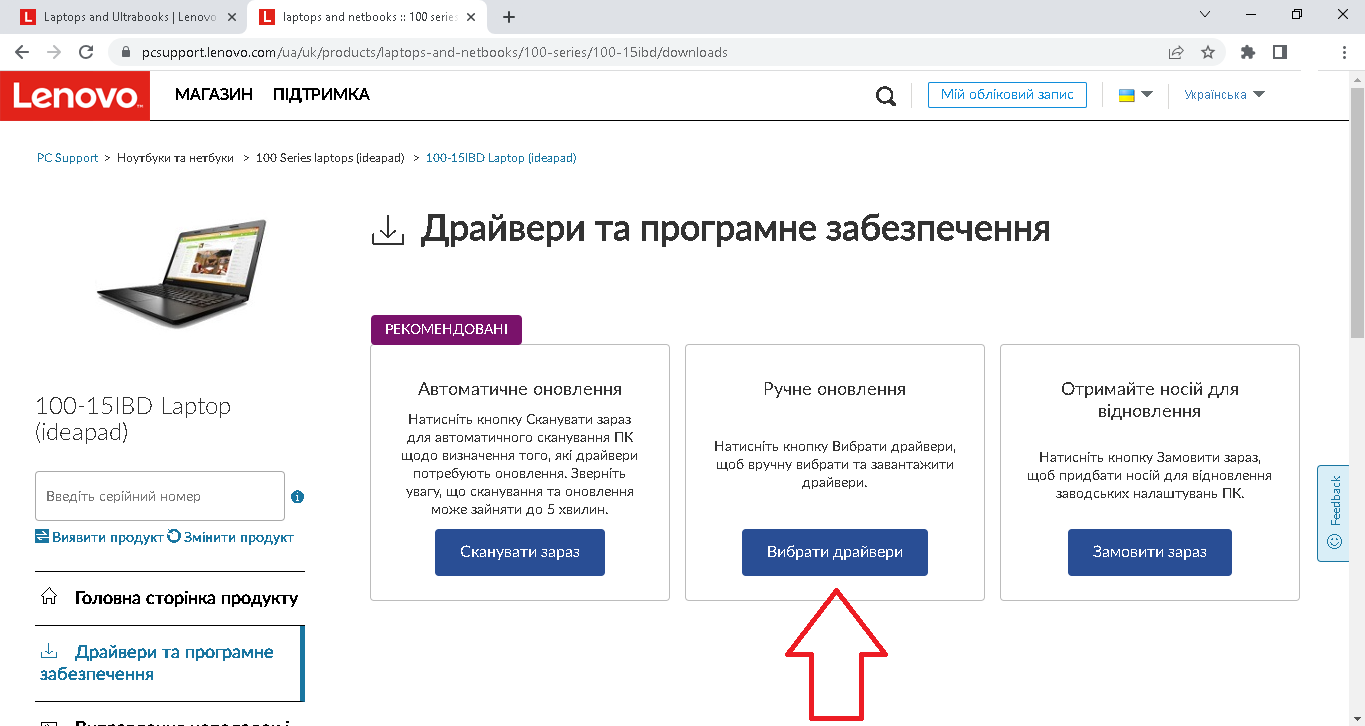
Task: Click the site lock icon in address bar
Action: tap(125, 52)
